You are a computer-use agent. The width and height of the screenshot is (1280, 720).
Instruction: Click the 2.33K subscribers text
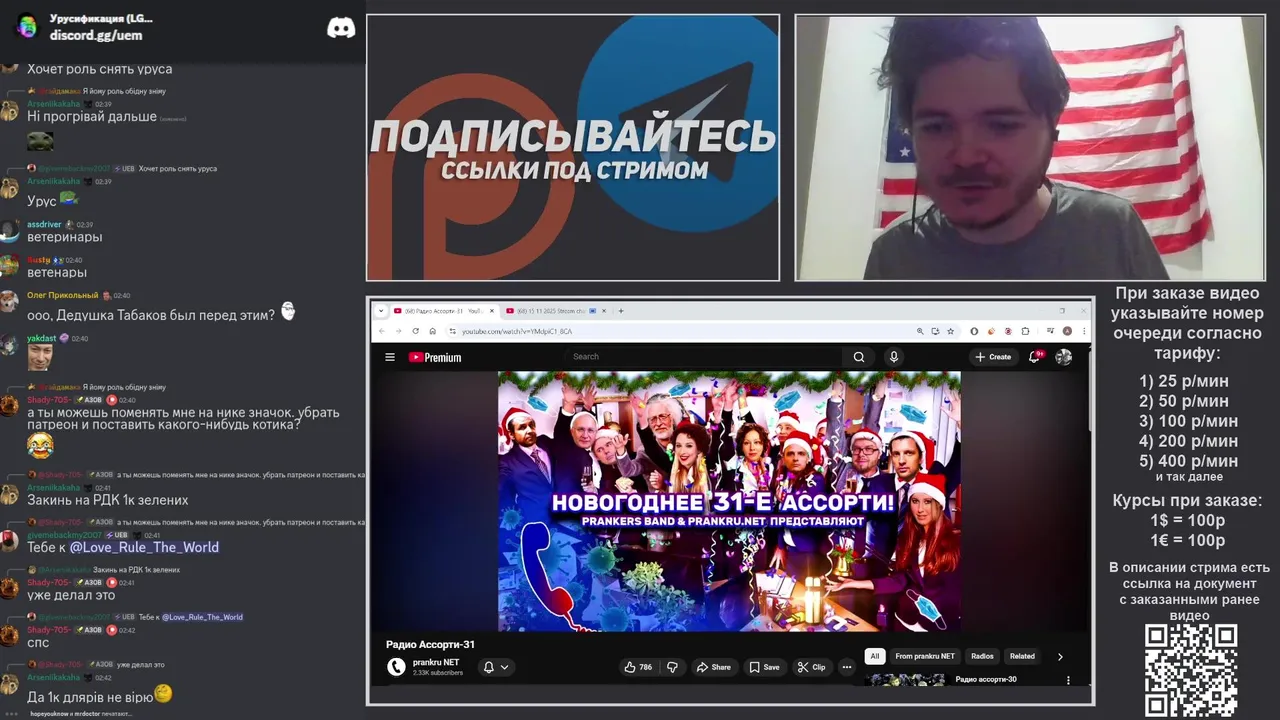[x=438, y=673]
